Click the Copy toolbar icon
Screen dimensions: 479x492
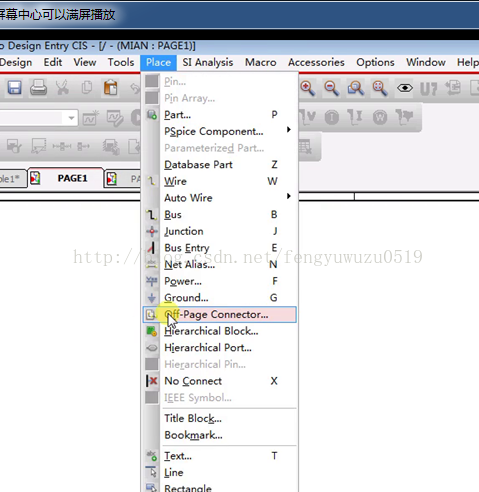tap(87, 88)
